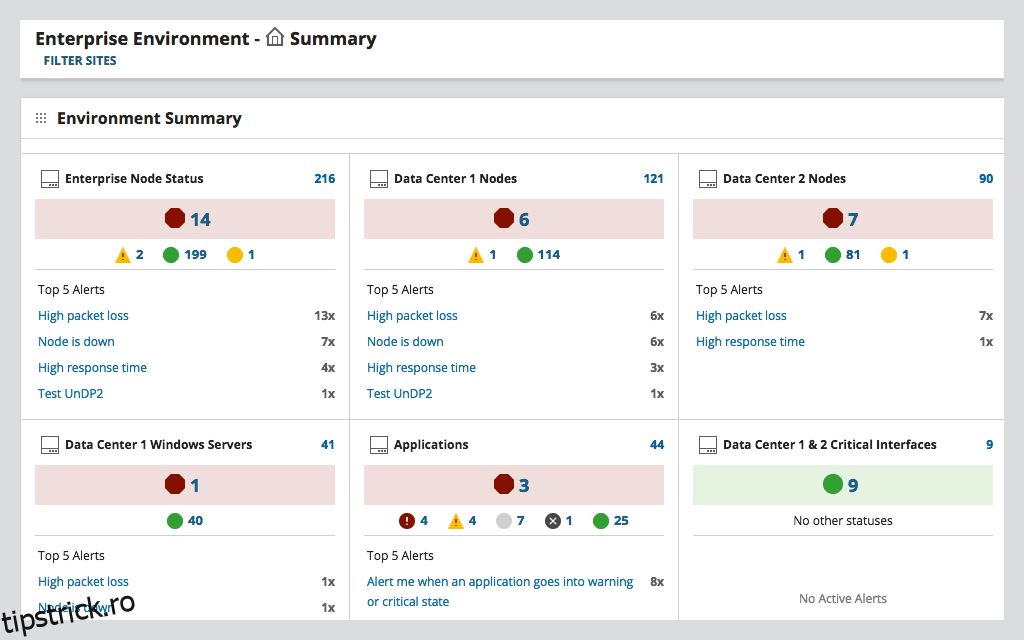
Task: Click the No Active Alerts text
Action: click(x=842, y=599)
